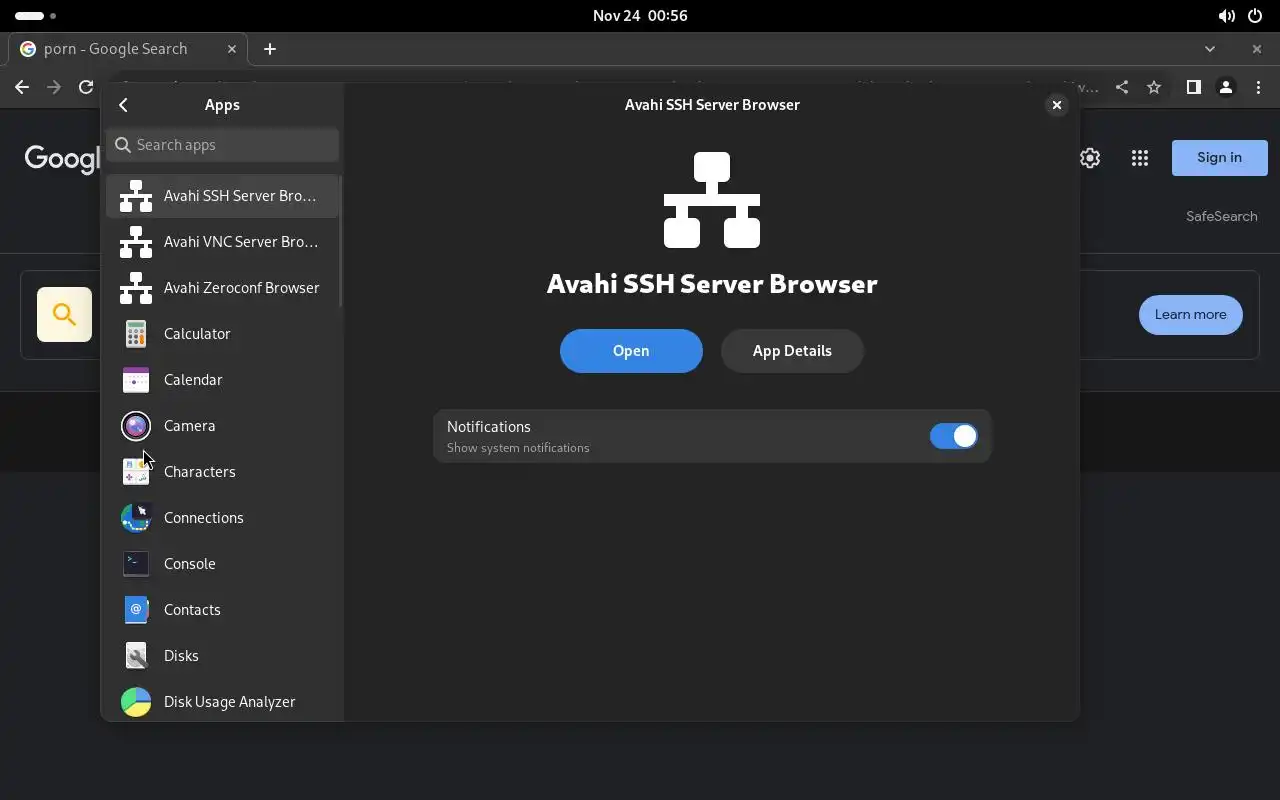Screen dimensions: 1280x800
Task: Click the Open button
Action: 631,351
